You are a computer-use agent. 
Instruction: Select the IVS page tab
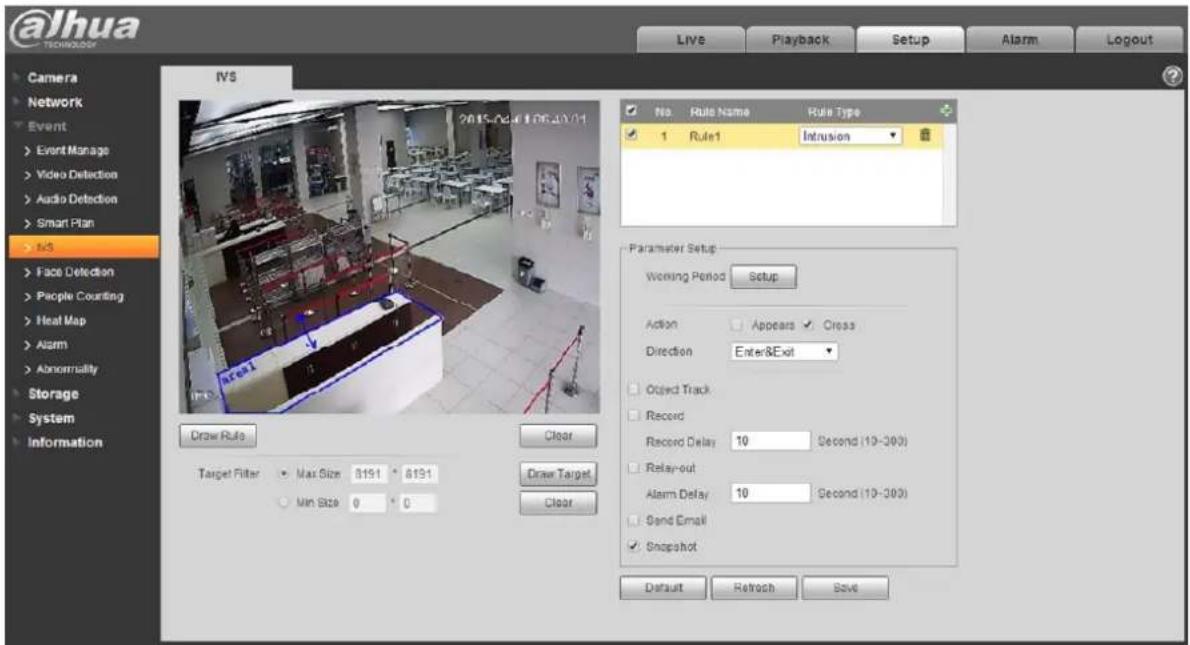coord(226,77)
